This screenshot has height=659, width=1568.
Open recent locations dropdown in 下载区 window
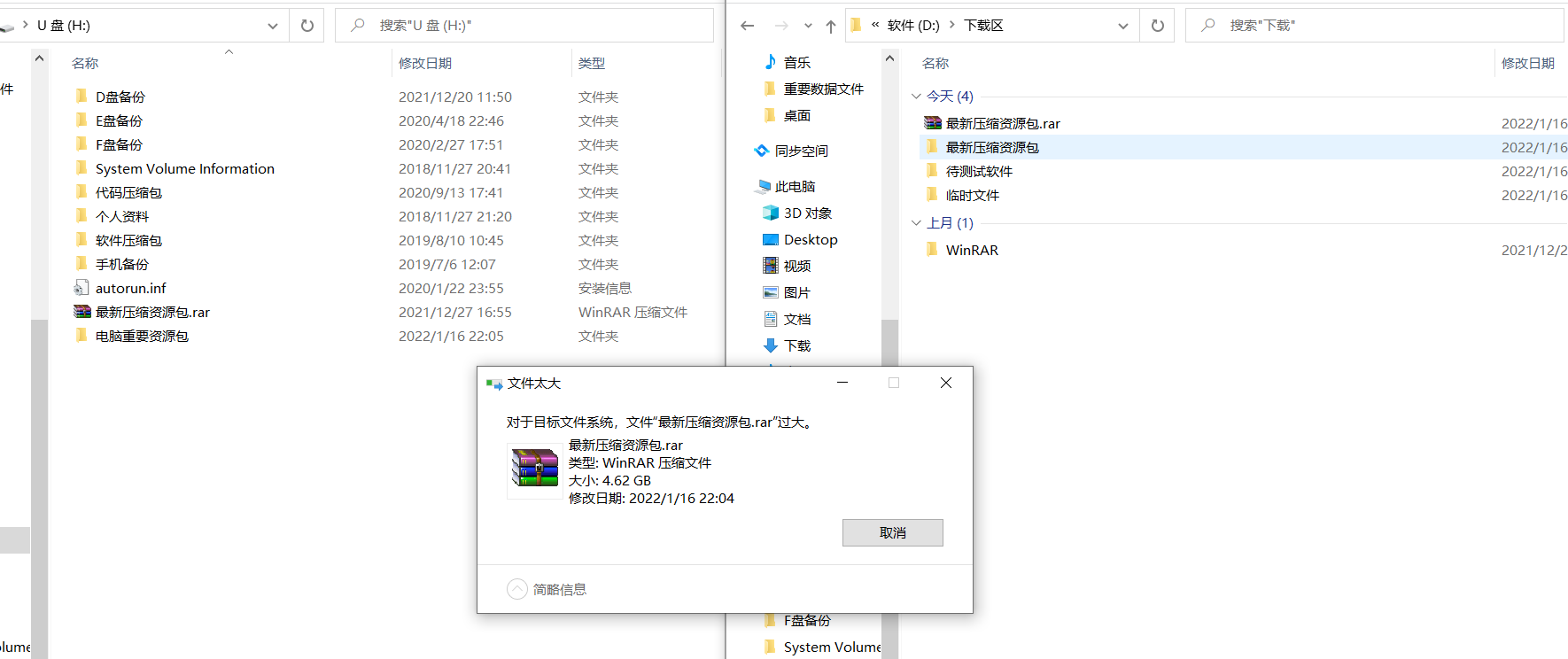(x=808, y=26)
